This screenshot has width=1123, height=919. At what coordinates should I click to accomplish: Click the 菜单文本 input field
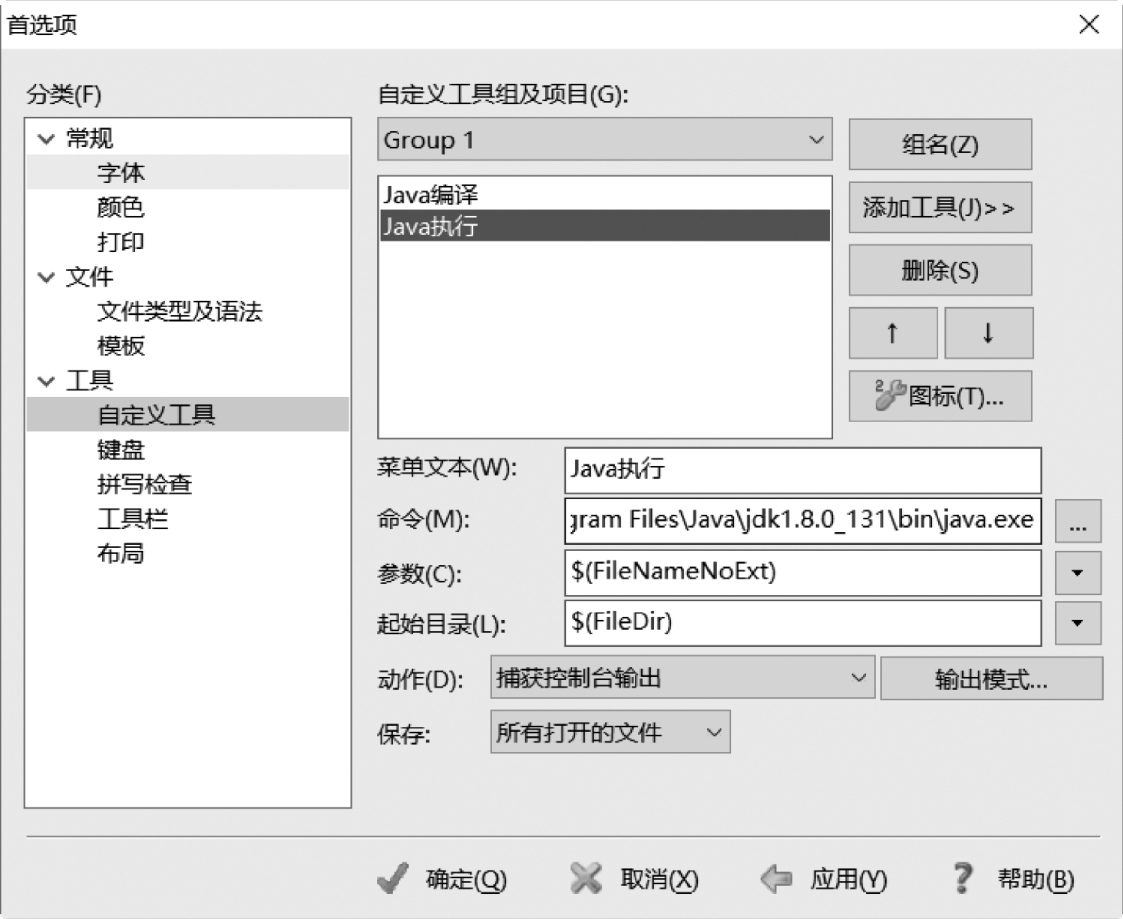click(803, 470)
